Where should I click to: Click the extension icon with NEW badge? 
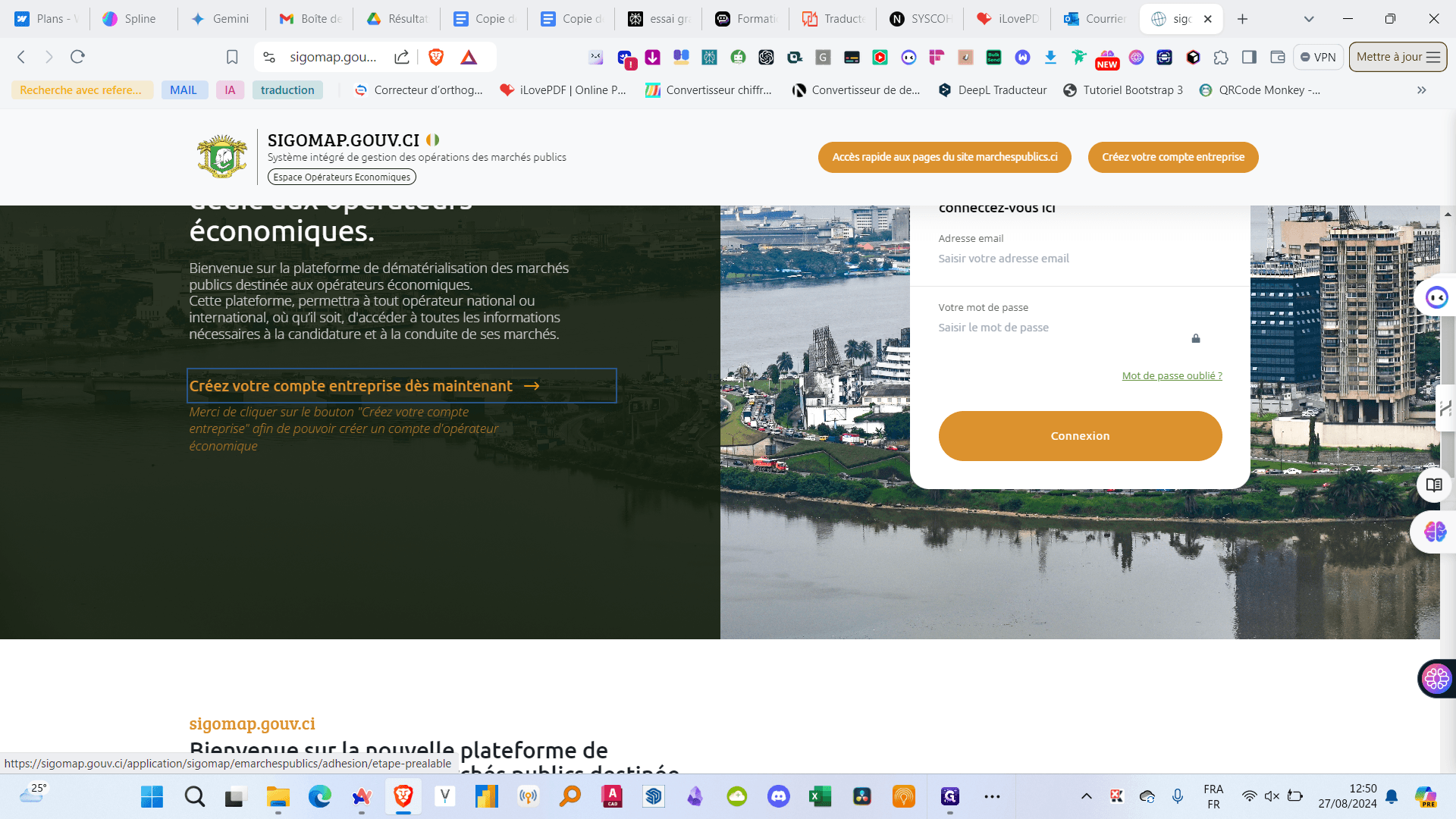click(1107, 58)
